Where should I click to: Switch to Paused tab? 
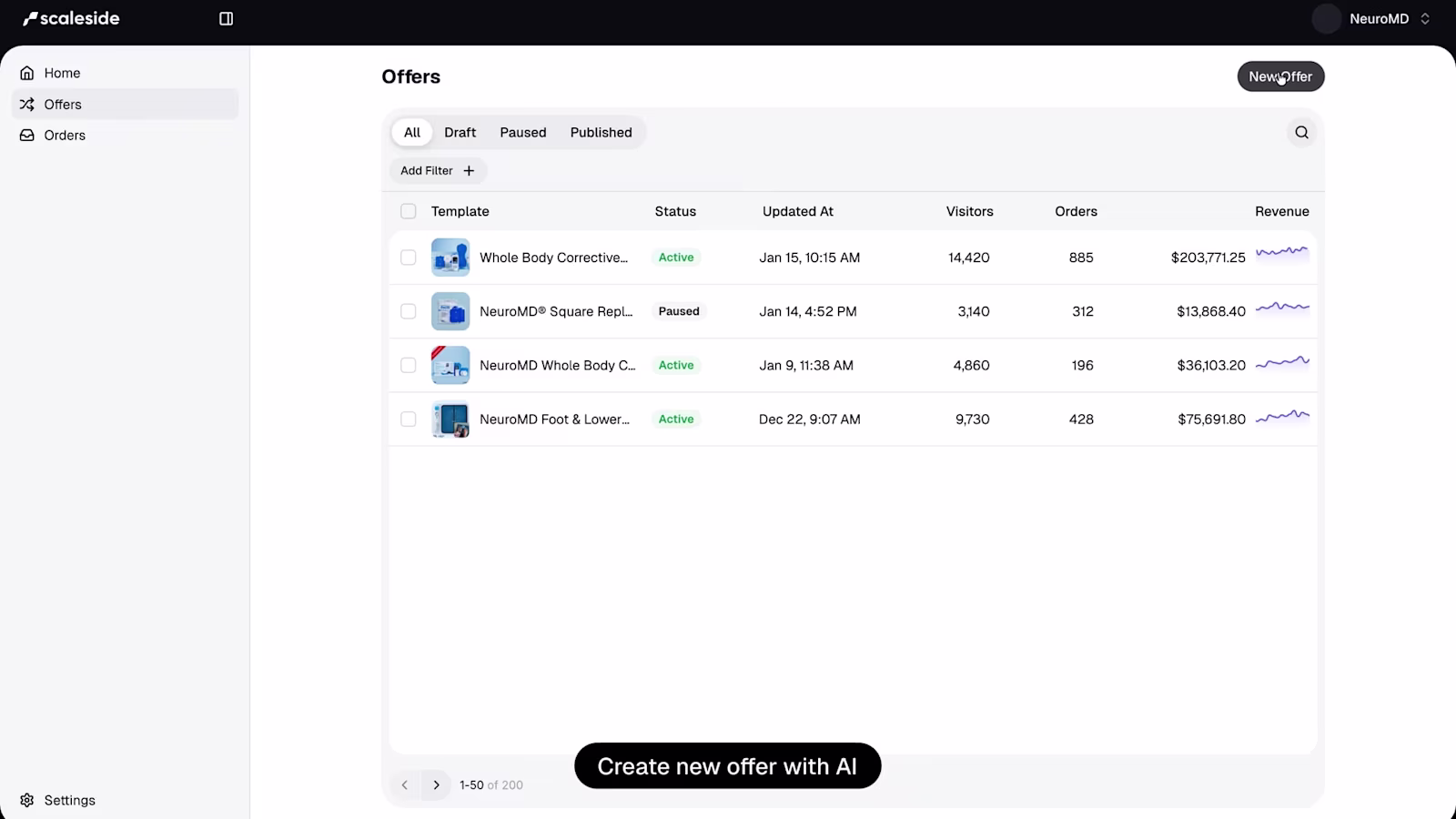coord(523,132)
